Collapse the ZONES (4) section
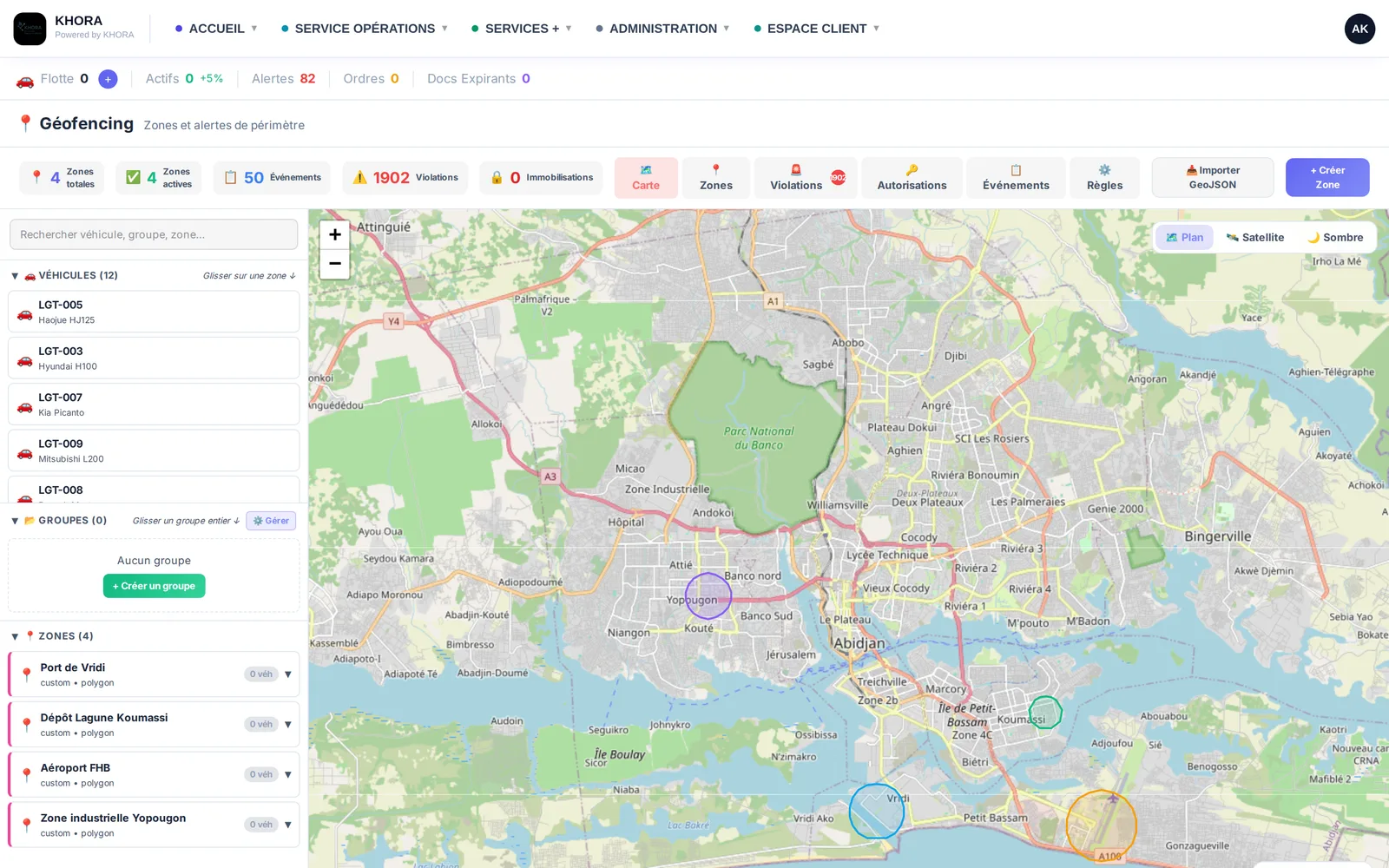 click(x=15, y=636)
